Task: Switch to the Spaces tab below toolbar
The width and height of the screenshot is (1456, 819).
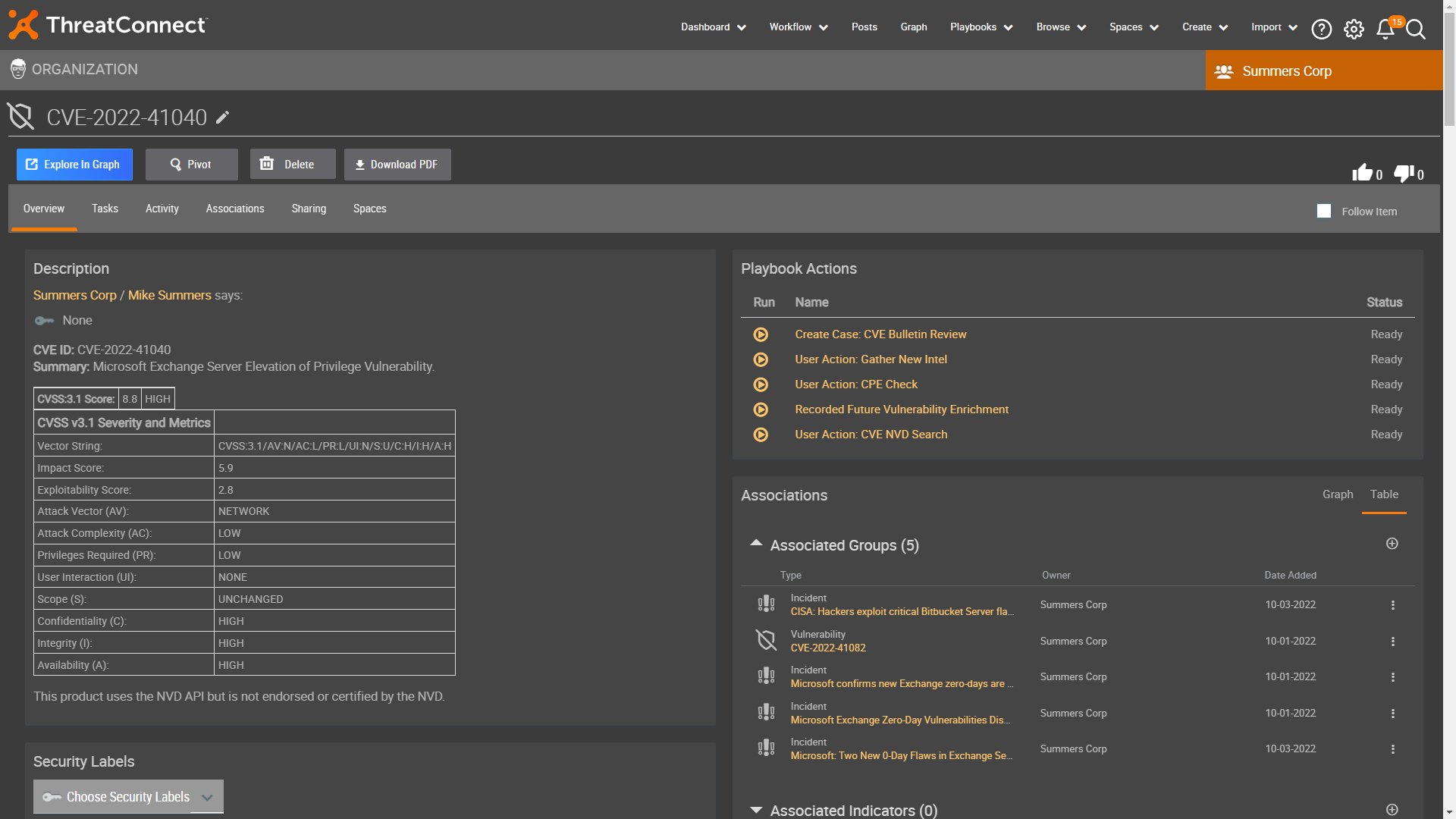Action: tap(370, 209)
